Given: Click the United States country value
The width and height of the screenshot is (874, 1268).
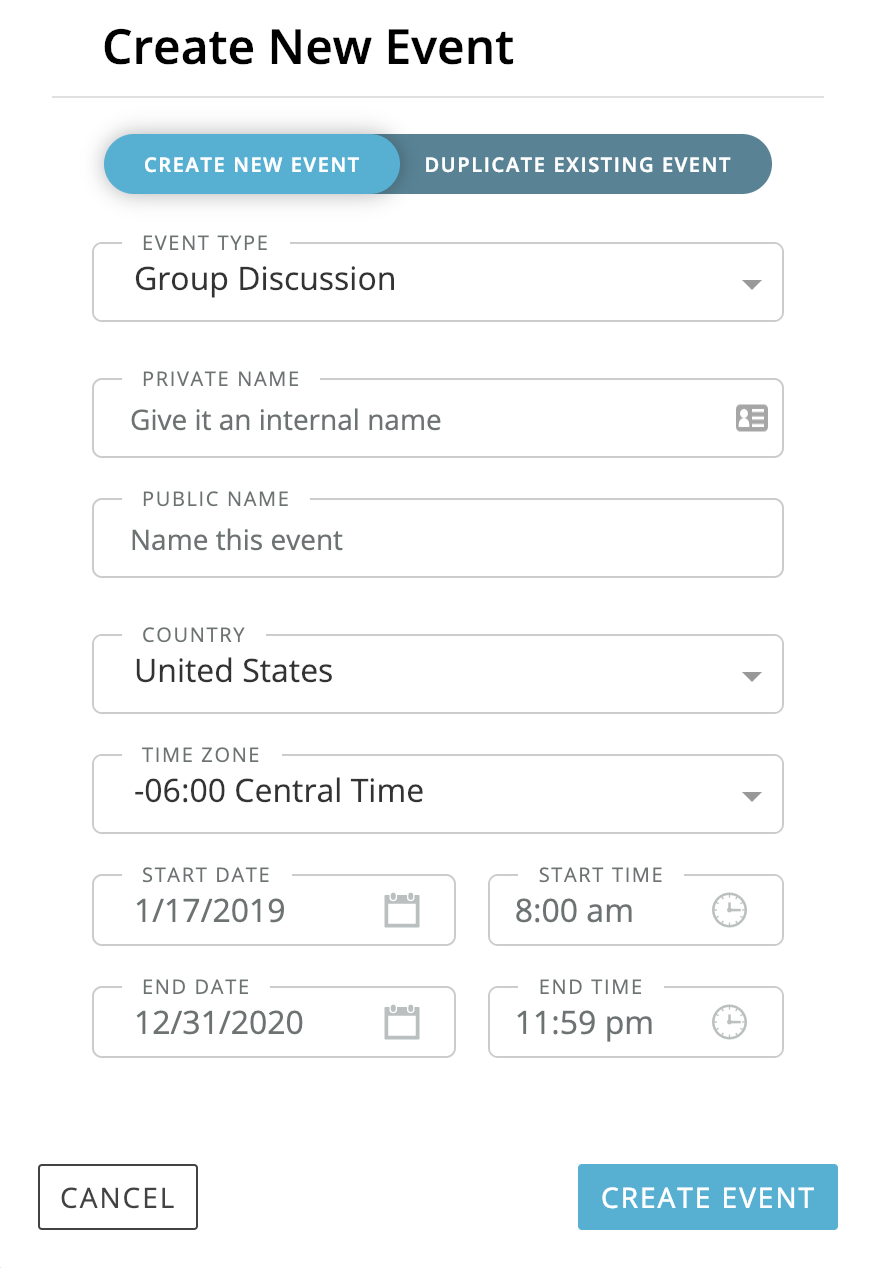Looking at the screenshot, I should pos(234,671).
